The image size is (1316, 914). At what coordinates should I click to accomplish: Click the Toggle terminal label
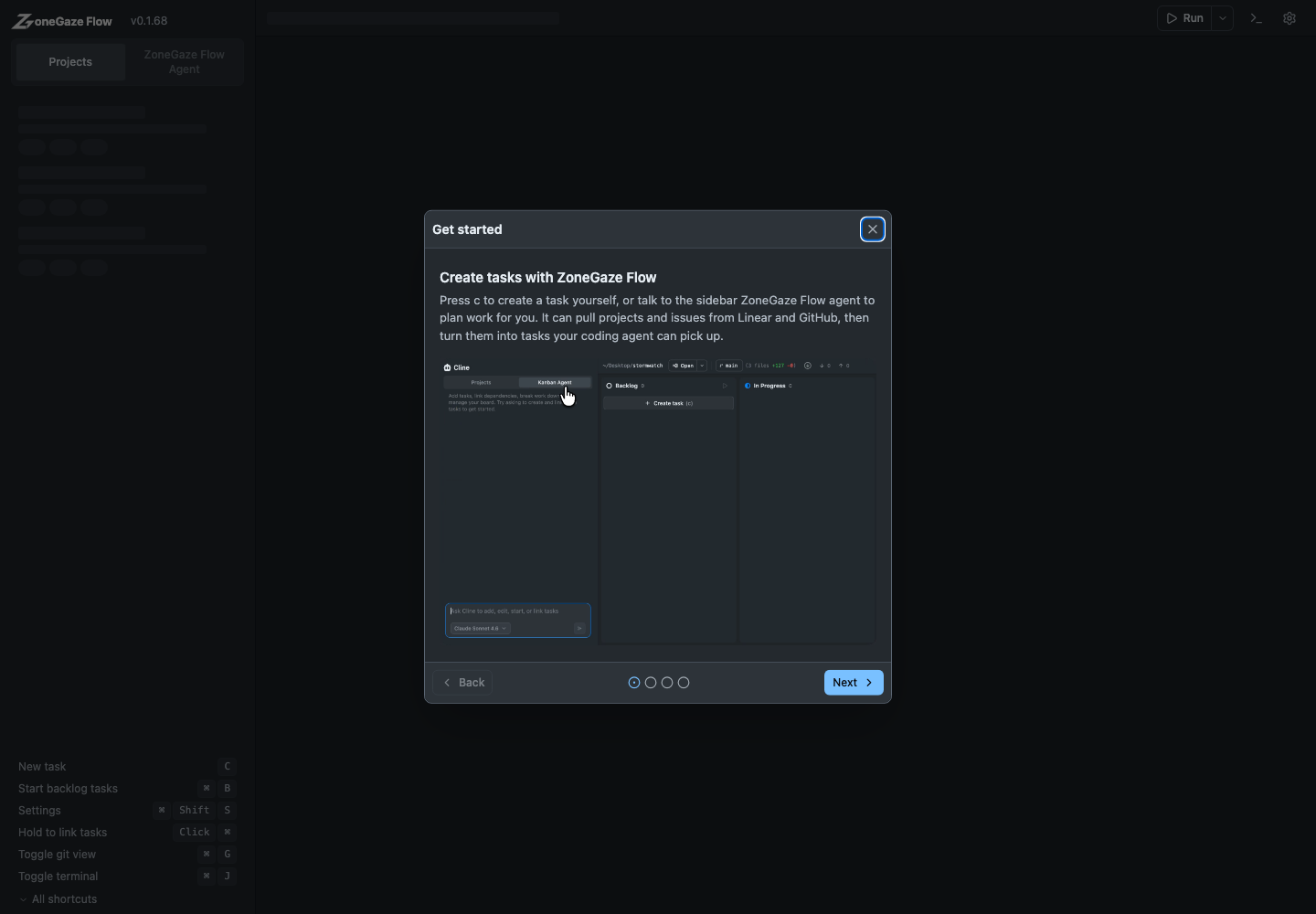click(x=58, y=877)
